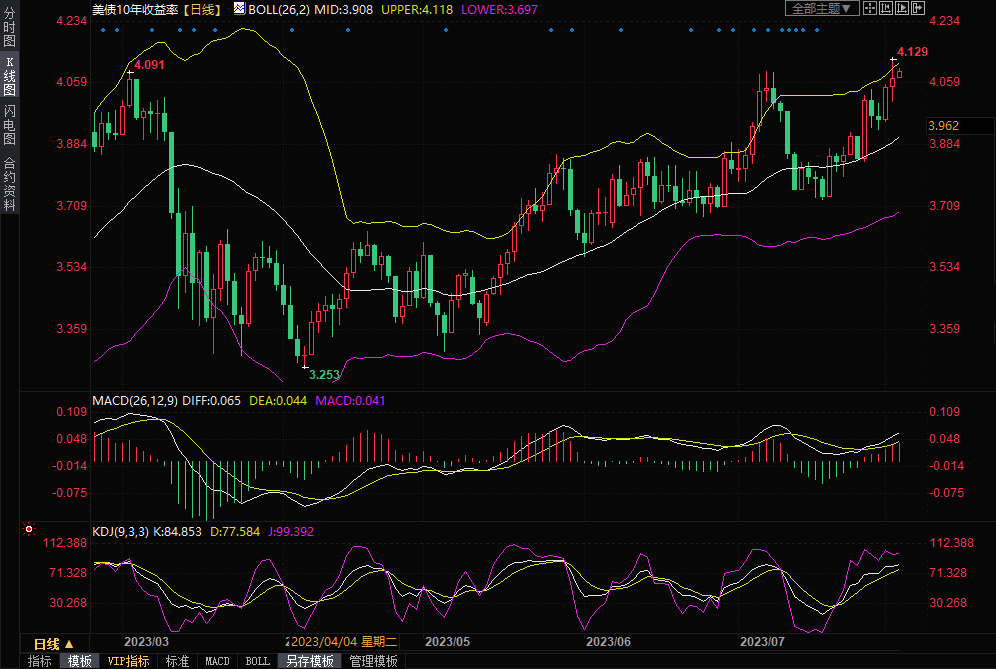Click the crosshair cursor icon in top toolbar
This screenshot has height=669, width=996.
870,8
